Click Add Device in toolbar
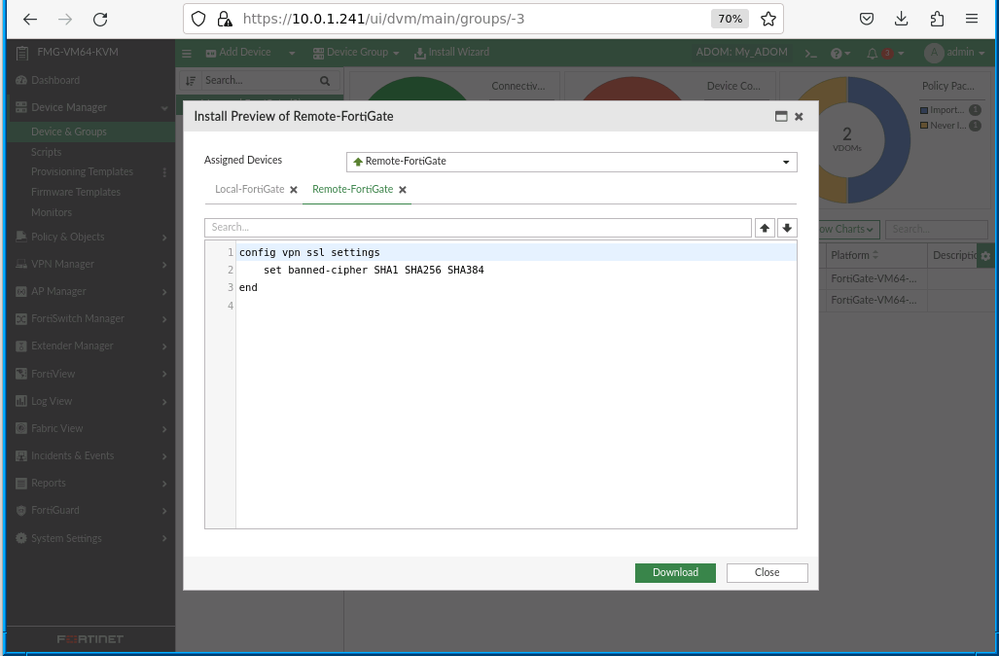The width and height of the screenshot is (999, 656). click(238, 52)
